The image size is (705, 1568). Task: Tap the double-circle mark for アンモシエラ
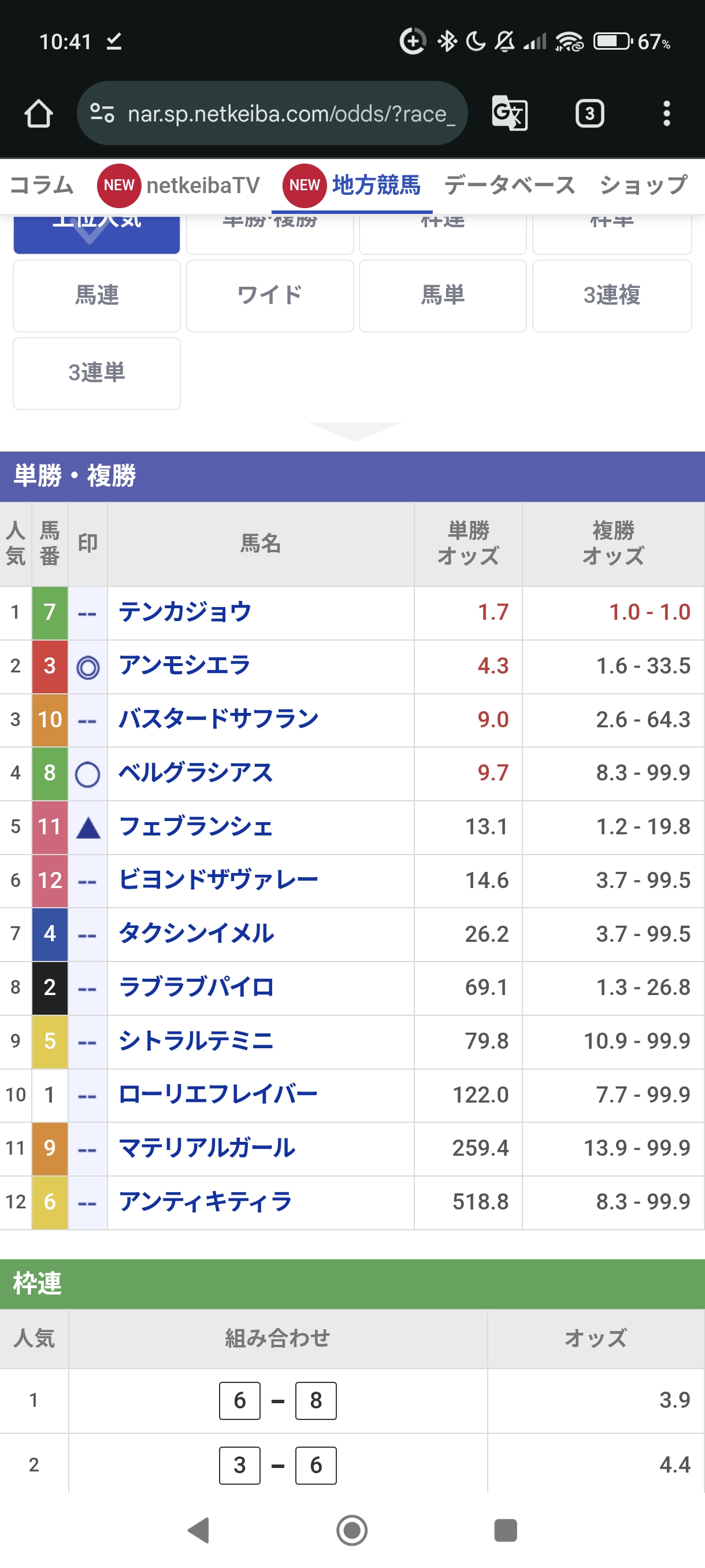pyautogui.click(x=88, y=667)
